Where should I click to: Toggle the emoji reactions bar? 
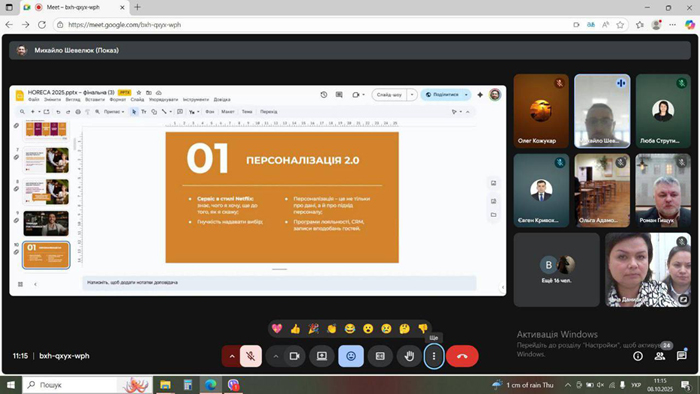click(351, 356)
